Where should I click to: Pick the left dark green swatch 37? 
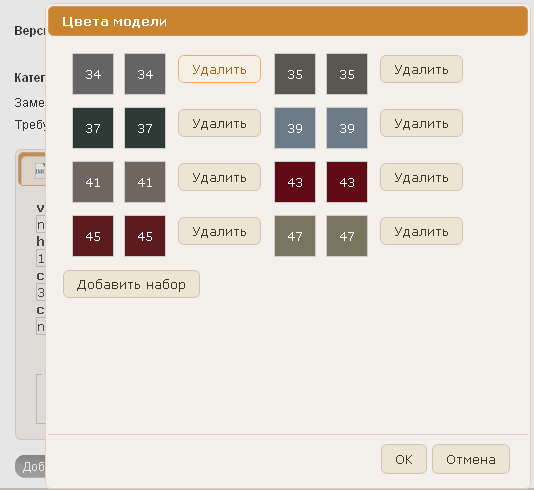coord(93,128)
